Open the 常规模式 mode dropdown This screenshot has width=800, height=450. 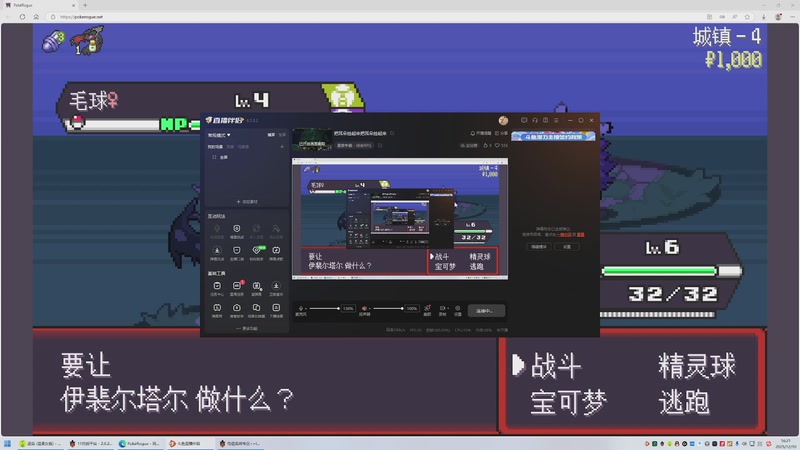(219, 135)
